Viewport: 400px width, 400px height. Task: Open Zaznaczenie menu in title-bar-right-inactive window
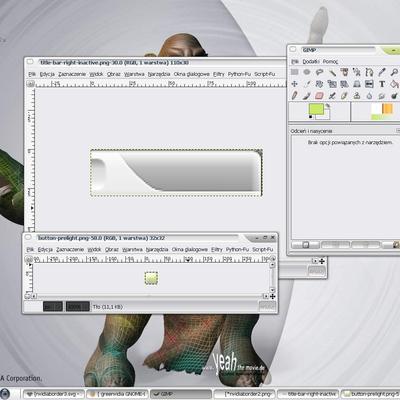click(x=72, y=74)
